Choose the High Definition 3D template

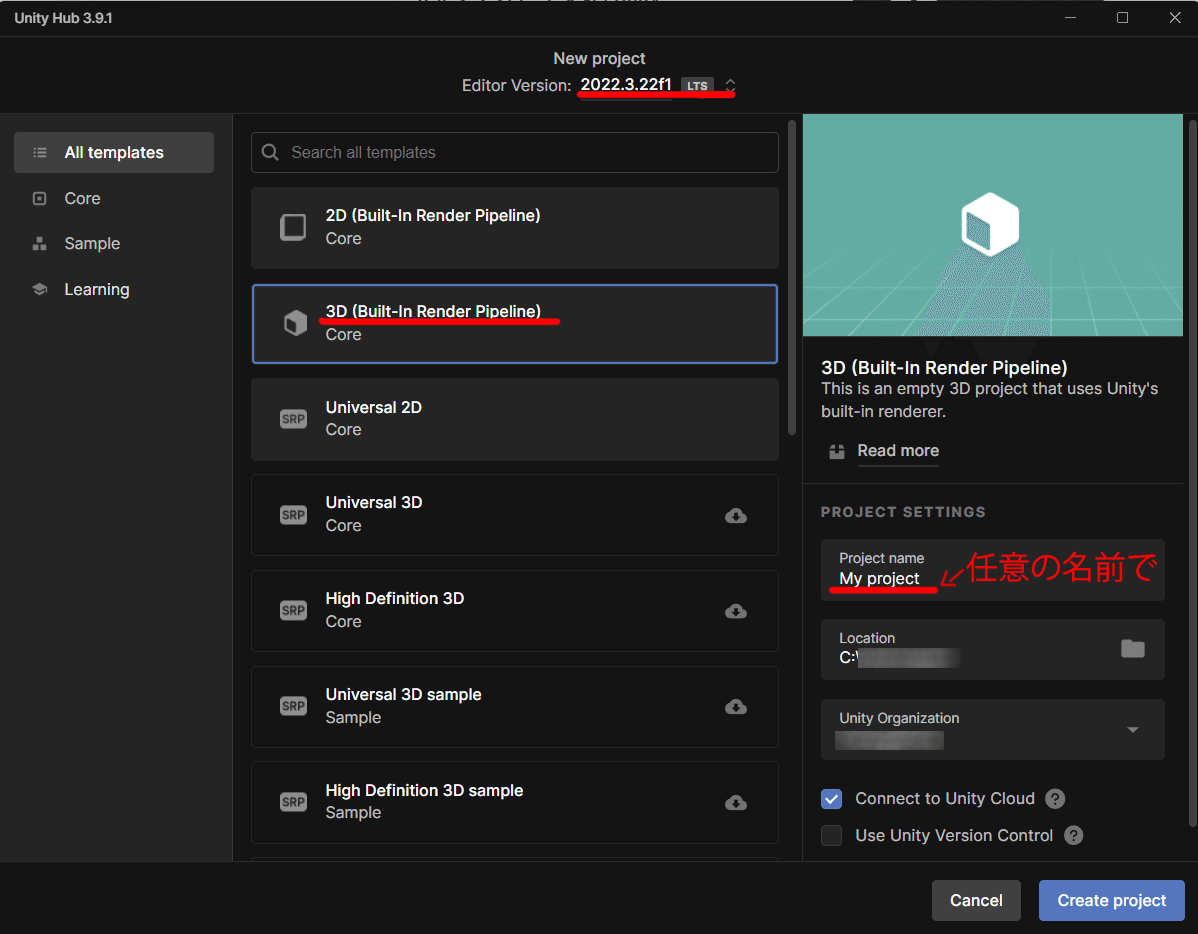[x=515, y=611]
